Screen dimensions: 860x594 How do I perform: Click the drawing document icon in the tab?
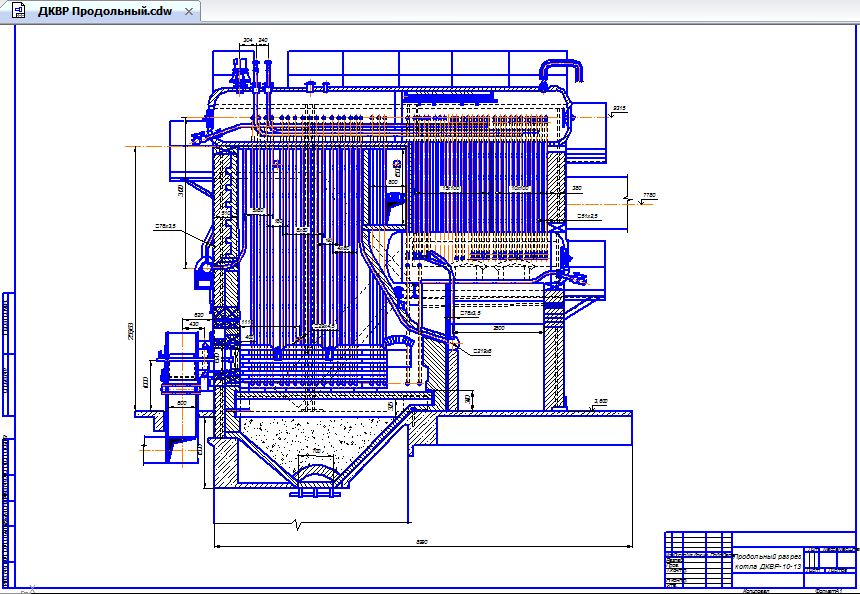19,10
